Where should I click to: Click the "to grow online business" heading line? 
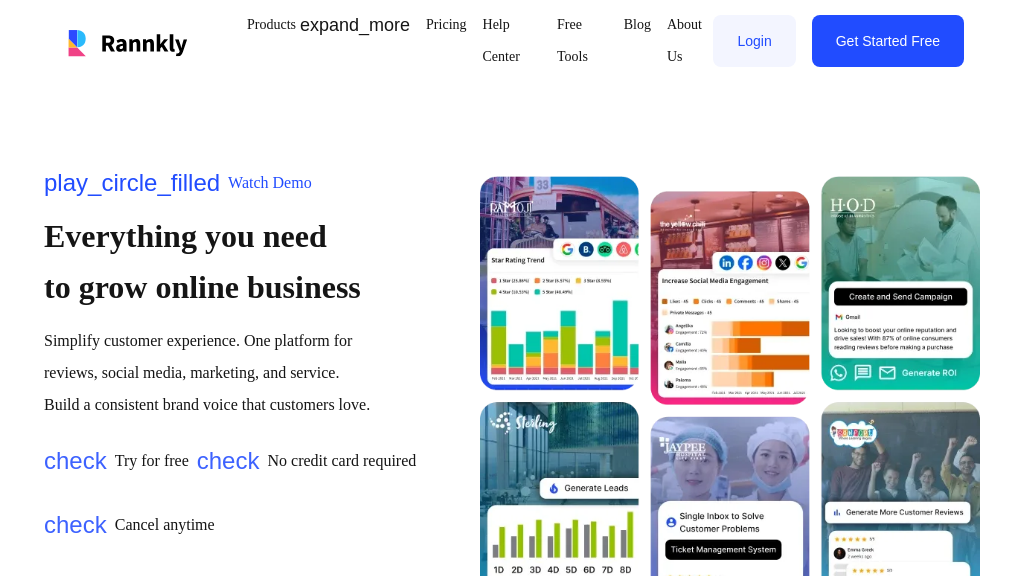pos(202,287)
